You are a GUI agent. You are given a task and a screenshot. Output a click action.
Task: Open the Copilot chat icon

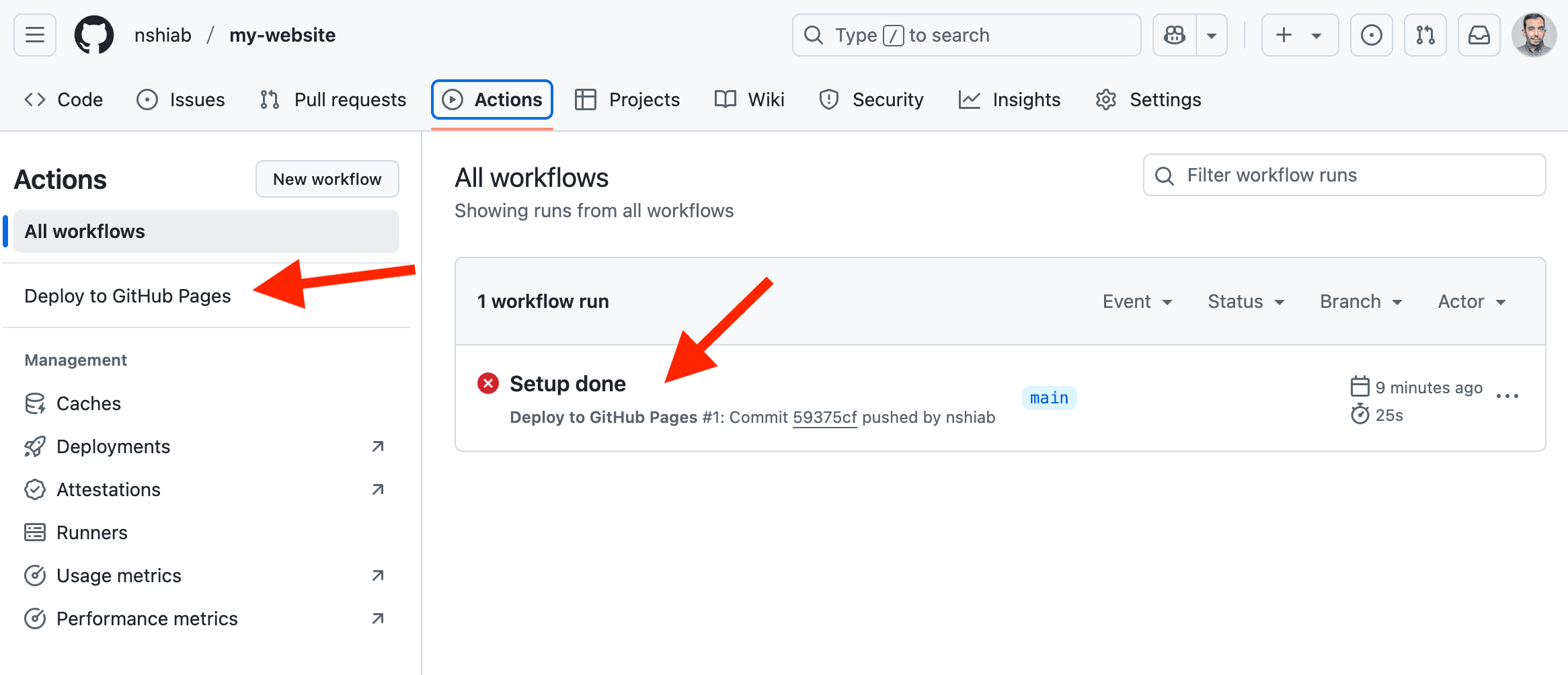pyautogui.click(x=1175, y=35)
